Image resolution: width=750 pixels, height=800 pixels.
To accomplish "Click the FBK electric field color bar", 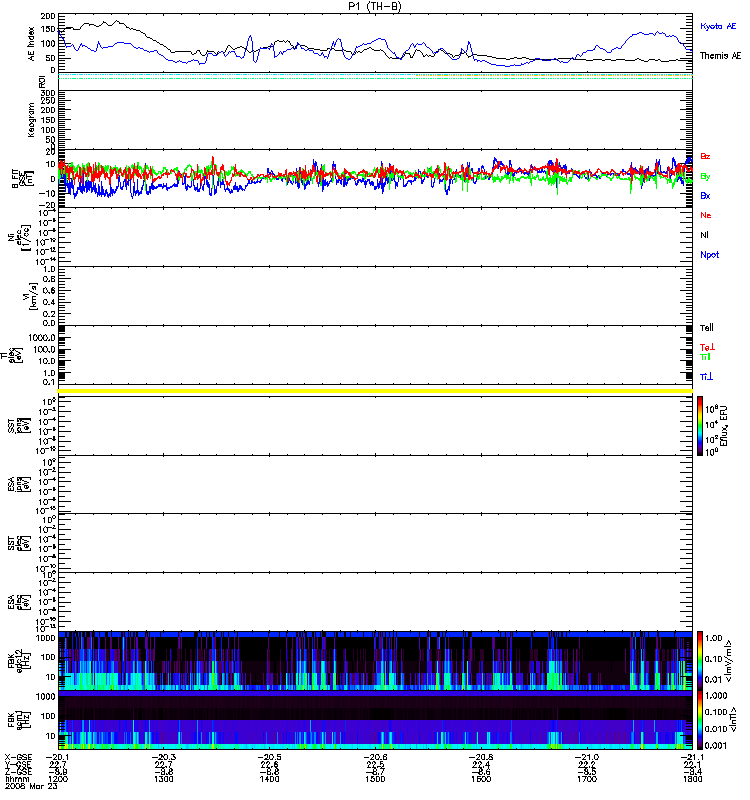I will (x=702, y=658).
